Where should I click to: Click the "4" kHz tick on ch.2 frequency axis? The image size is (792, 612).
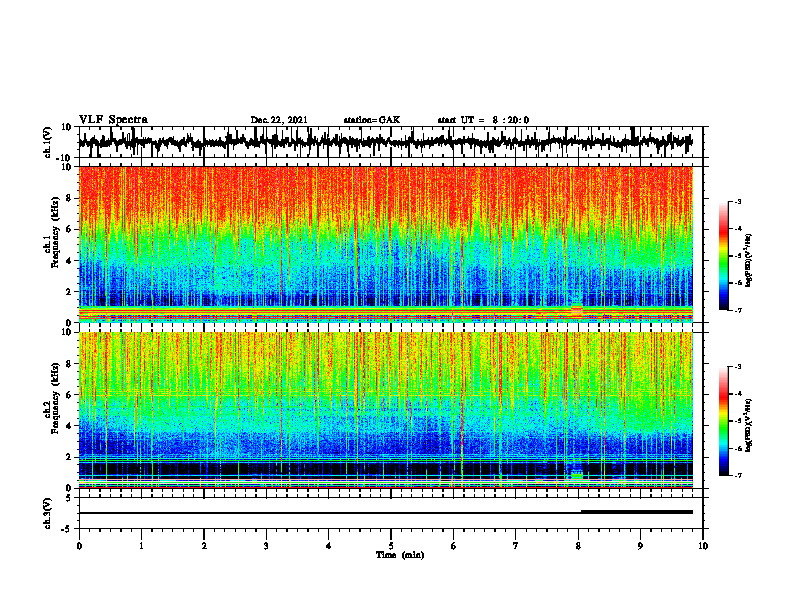click(70, 426)
